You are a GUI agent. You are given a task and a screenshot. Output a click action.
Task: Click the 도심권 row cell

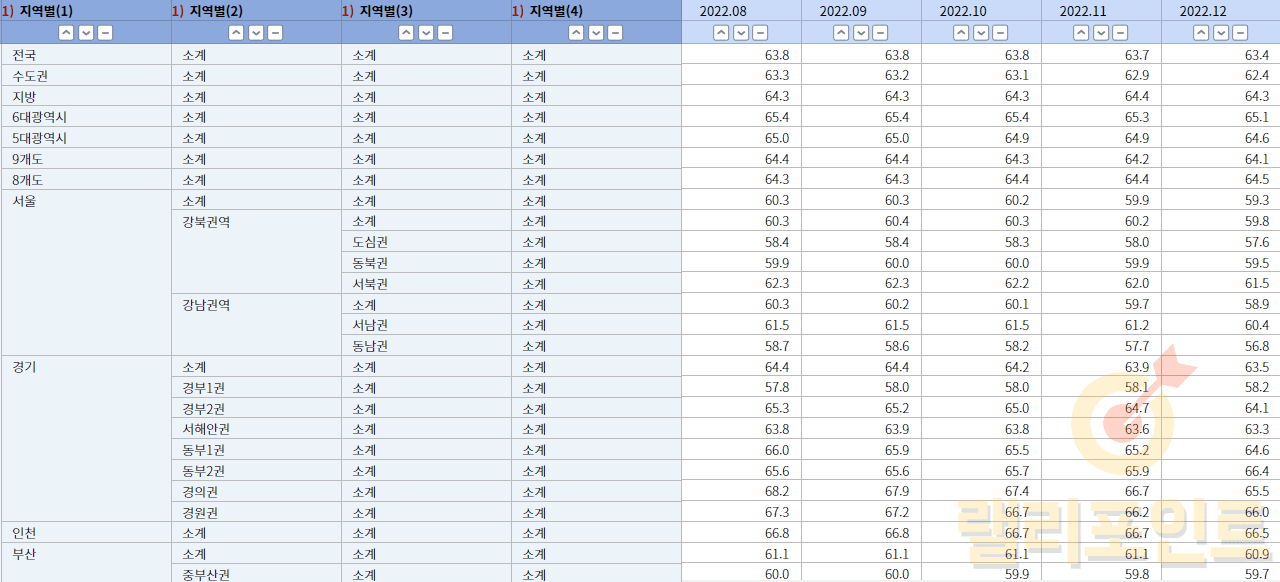[x=370, y=242]
